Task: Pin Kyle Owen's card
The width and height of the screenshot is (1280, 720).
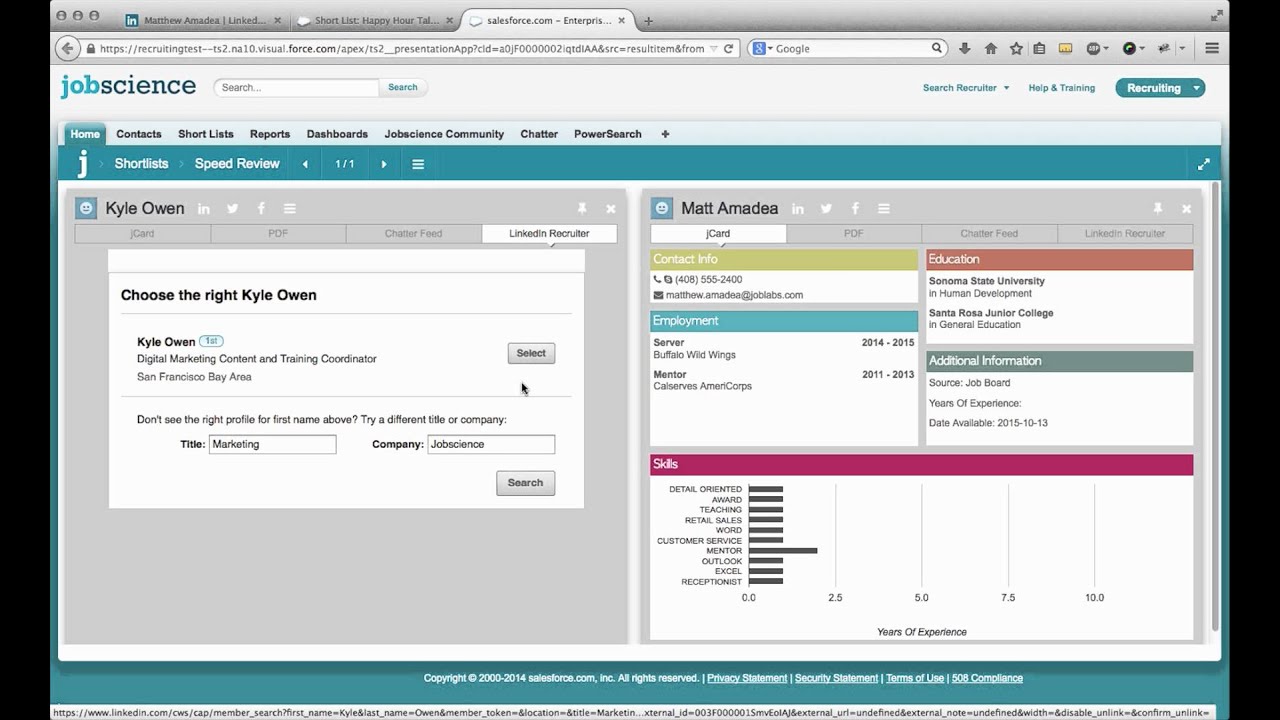Action: pyautogui.click(x=582, y=208)
